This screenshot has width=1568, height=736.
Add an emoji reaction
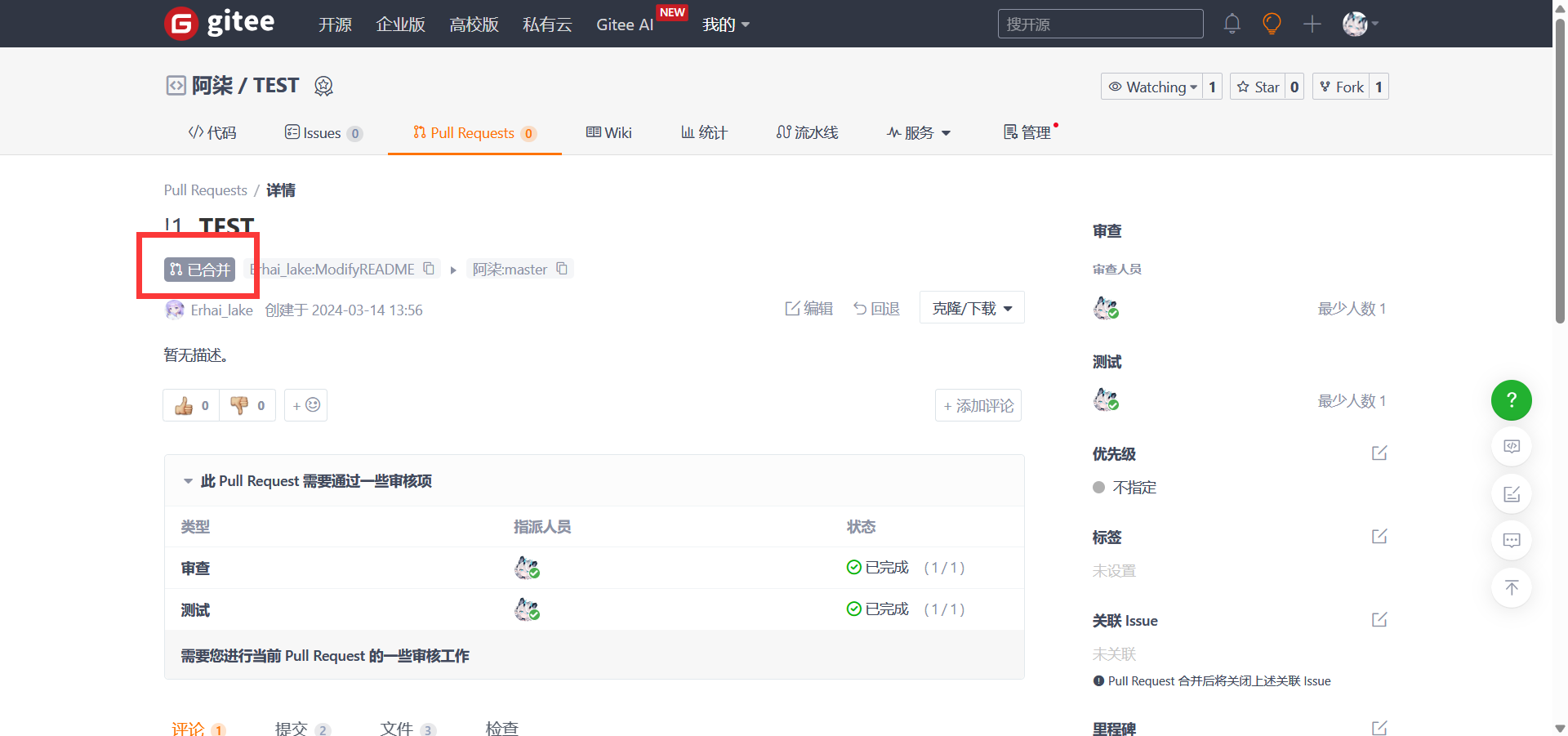pyautogui.click(x=306, y=405)
